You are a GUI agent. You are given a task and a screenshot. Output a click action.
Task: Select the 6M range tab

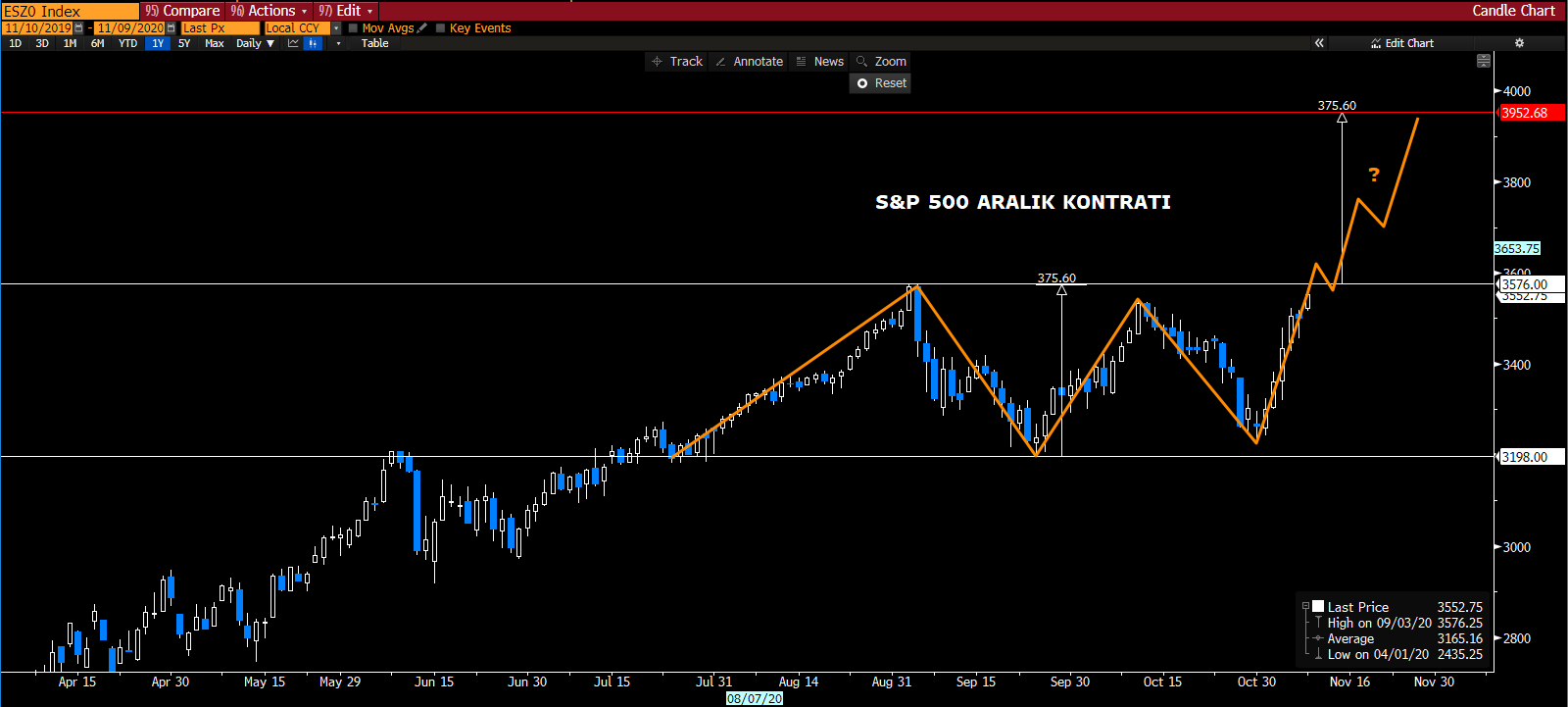[97, 43]
